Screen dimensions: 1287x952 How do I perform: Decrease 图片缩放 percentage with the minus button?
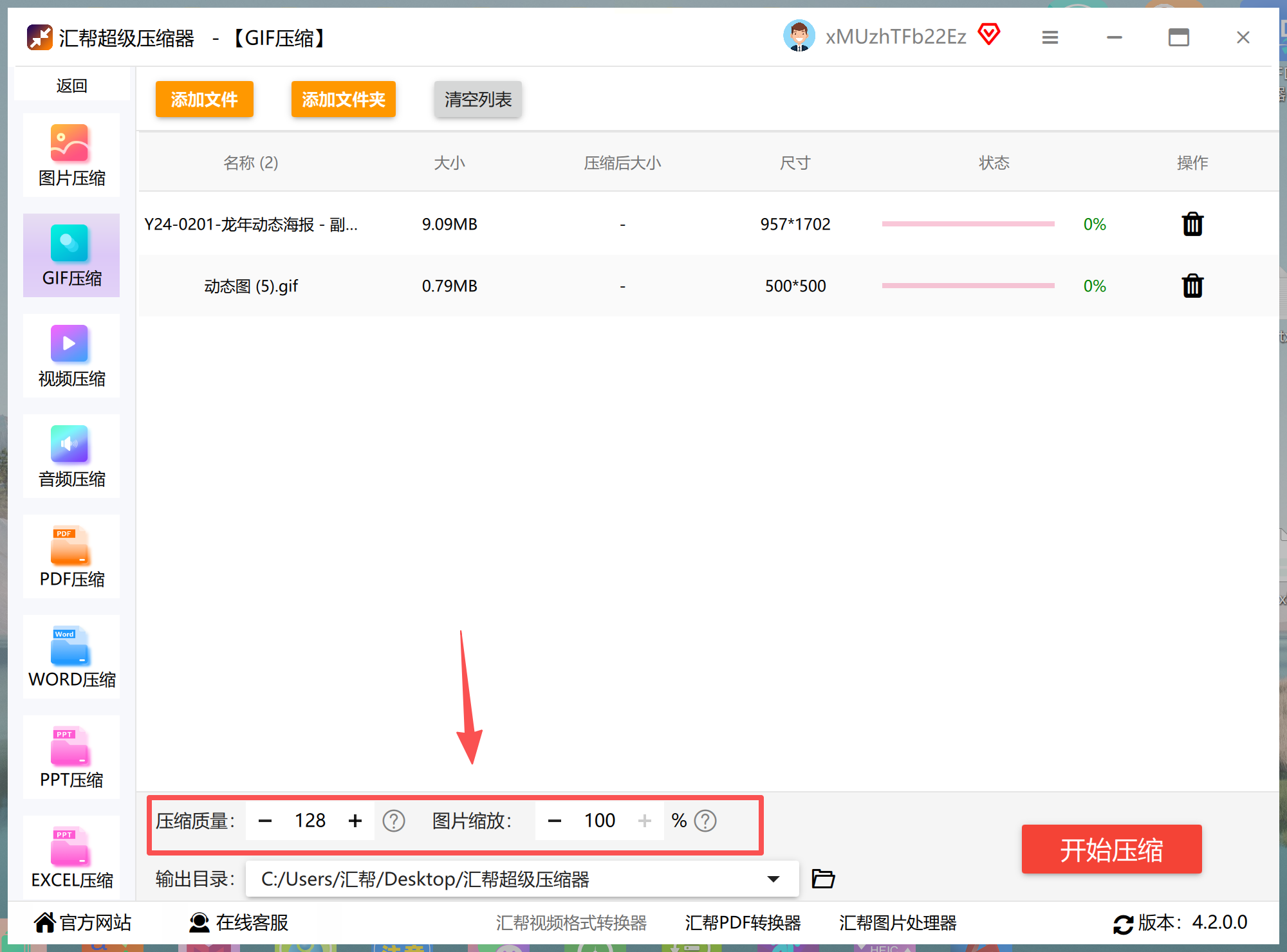(x=555, y=821)
